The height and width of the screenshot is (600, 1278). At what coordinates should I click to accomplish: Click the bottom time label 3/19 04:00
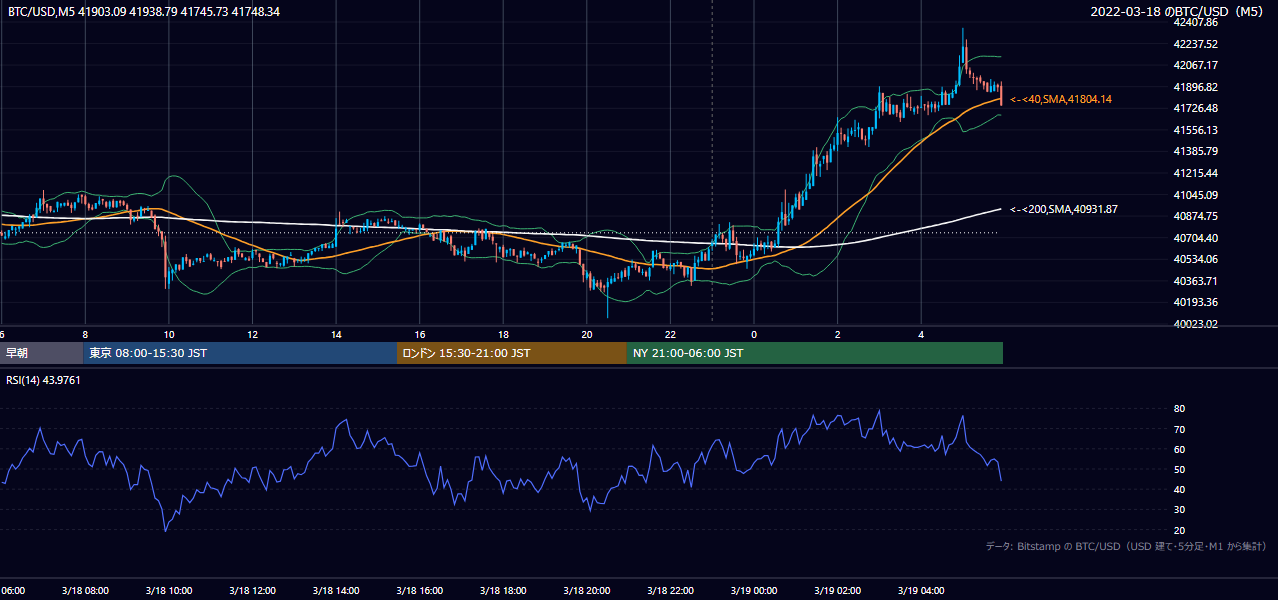[x=921, y=590]
